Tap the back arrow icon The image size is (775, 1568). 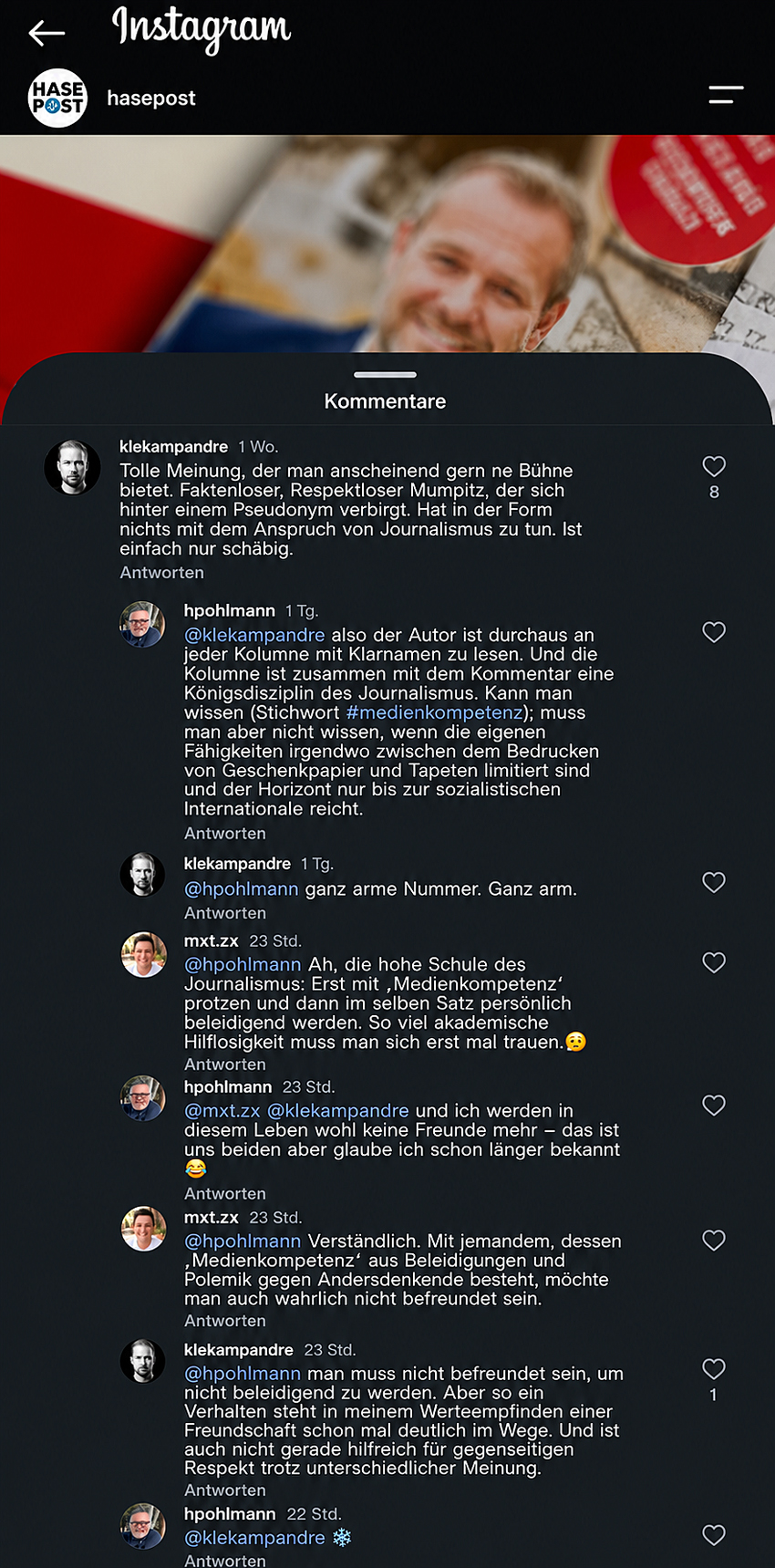46,34
